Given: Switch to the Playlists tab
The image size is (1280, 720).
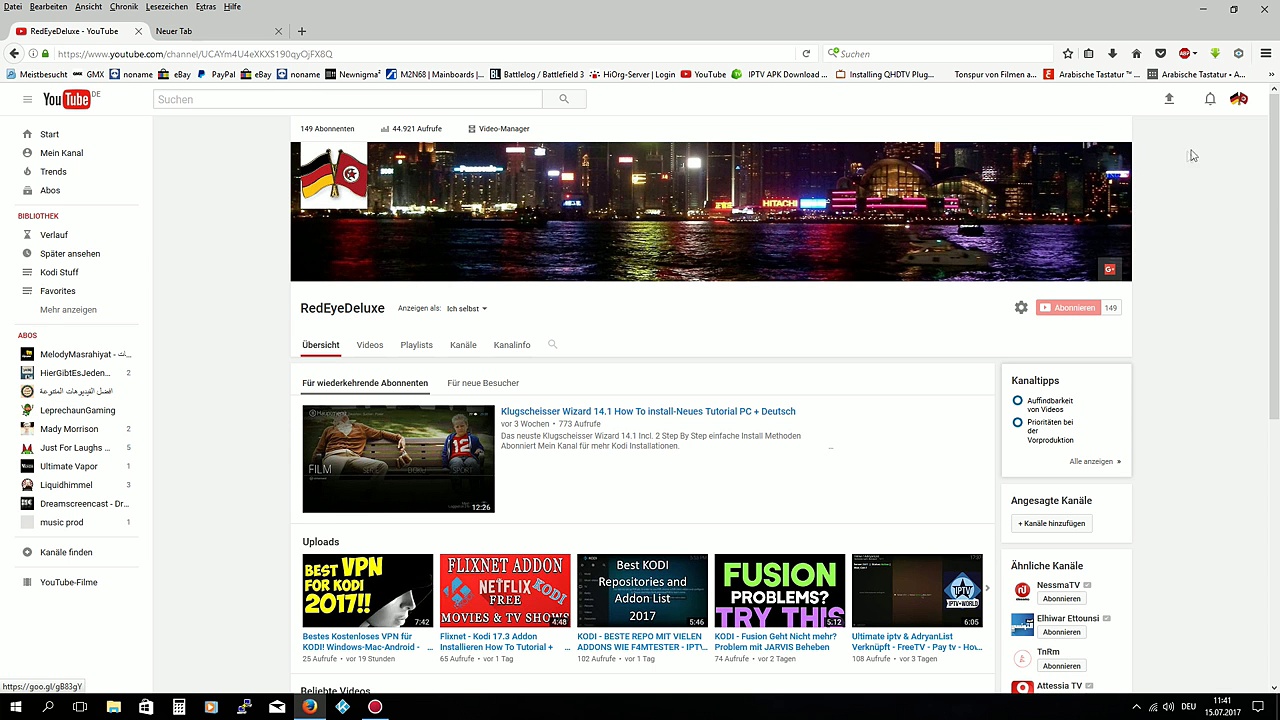Looking at the screenshot, I should [416, 345].
